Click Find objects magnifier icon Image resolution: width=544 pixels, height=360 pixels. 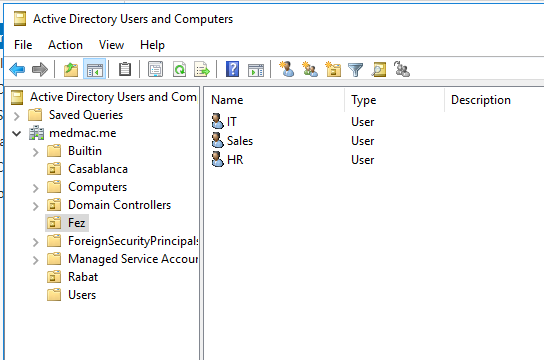[379, 69]
